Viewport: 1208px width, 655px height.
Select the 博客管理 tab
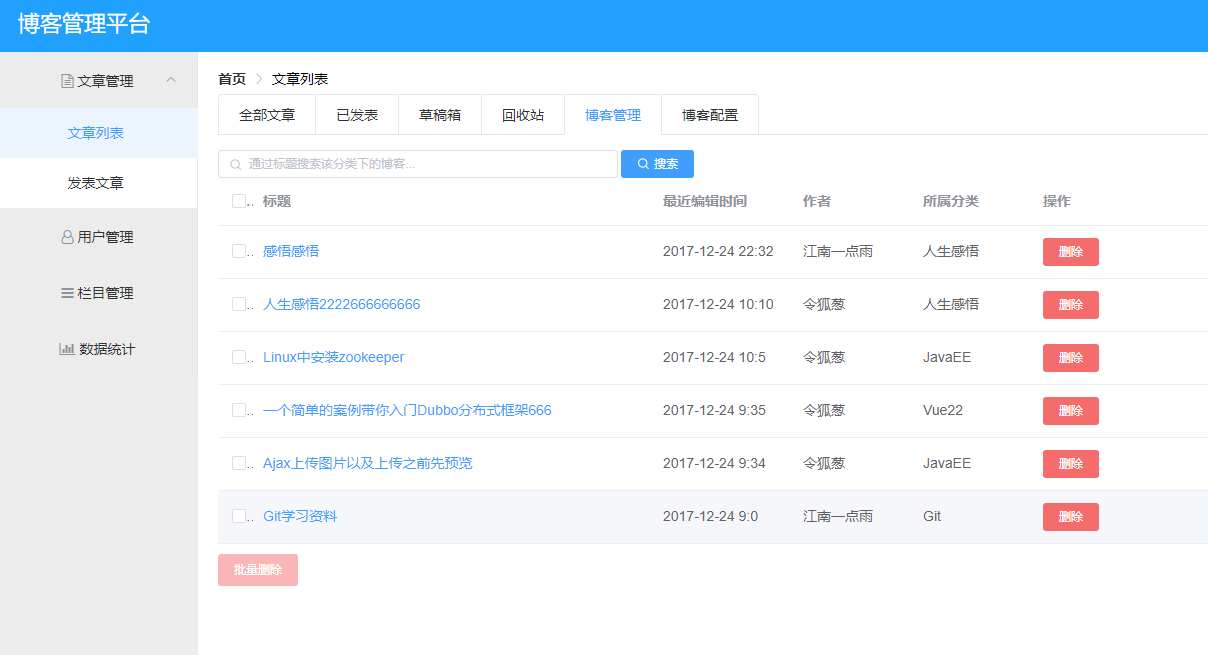point(613,115)
